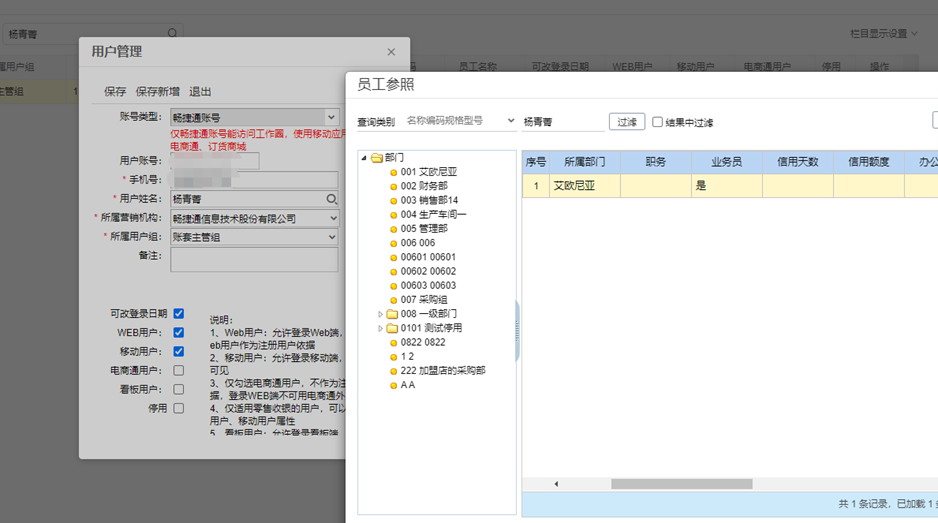Close the 用户管理 dialog with X
Image resolution: width=938 pixels, height=523 pixels.
pyautogui.click(x=391, y=52)
